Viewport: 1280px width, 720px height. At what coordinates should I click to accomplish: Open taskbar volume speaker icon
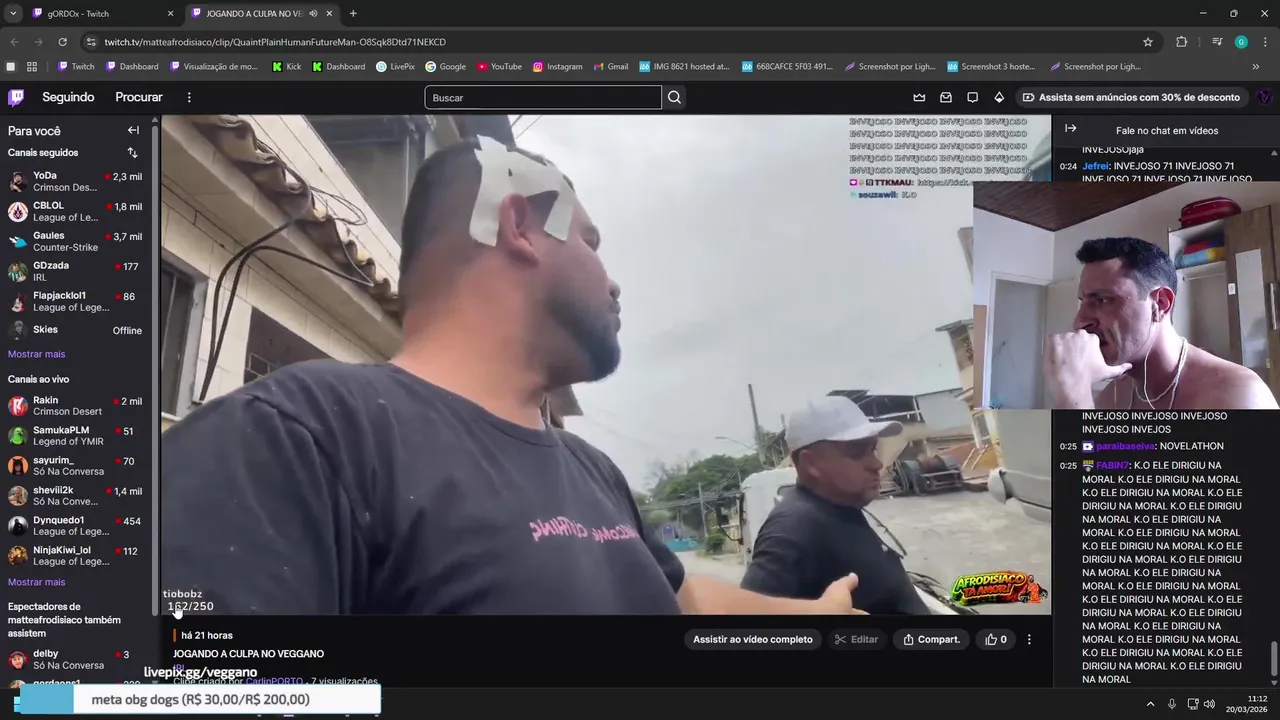[x=1209, y=704]
